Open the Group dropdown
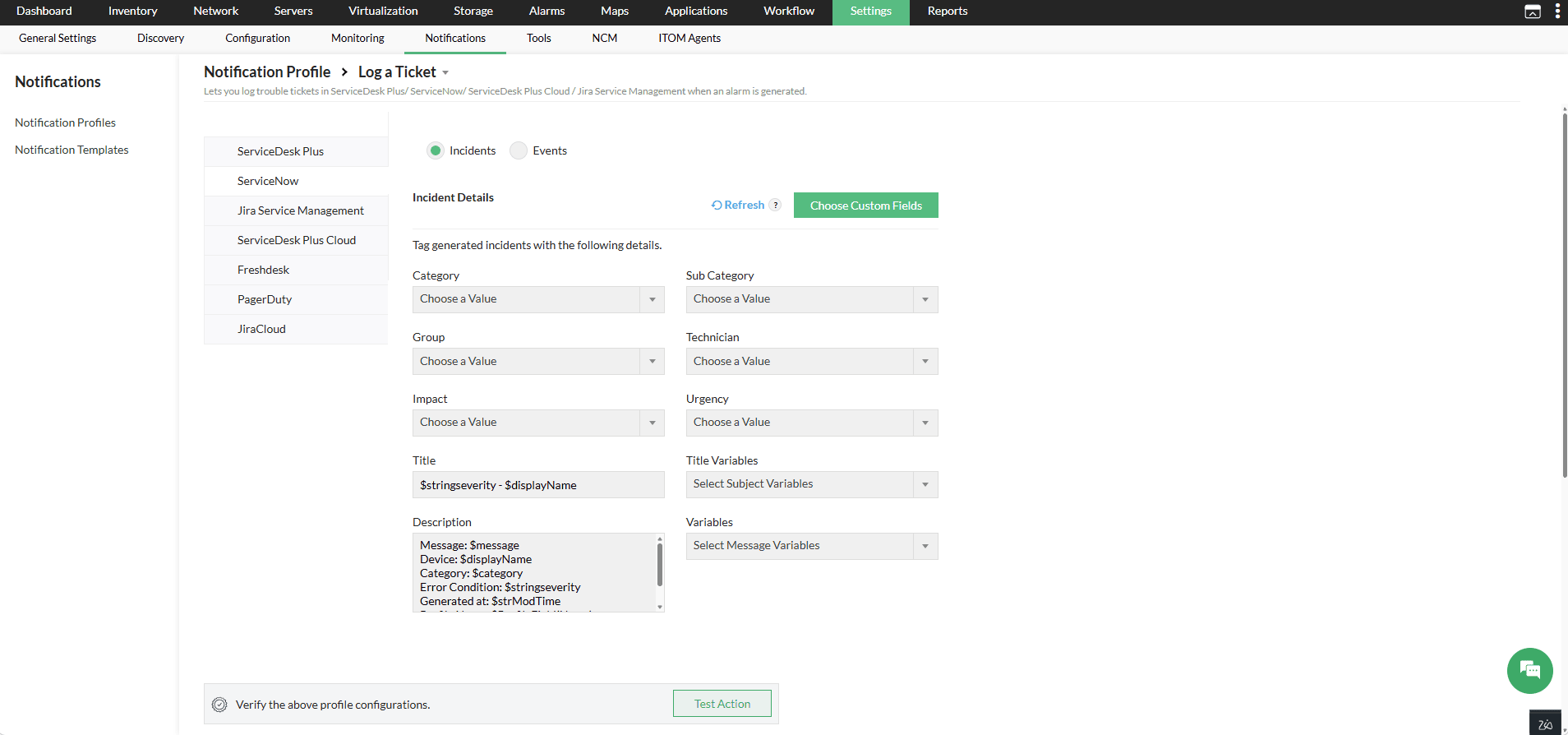The image size is (1568, 735). 538,362
